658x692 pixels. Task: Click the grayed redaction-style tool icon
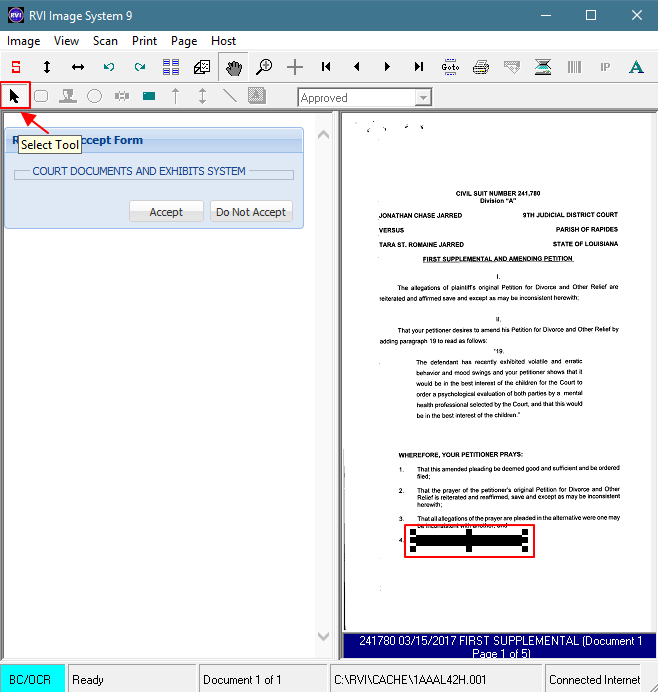tap(122, 96)
